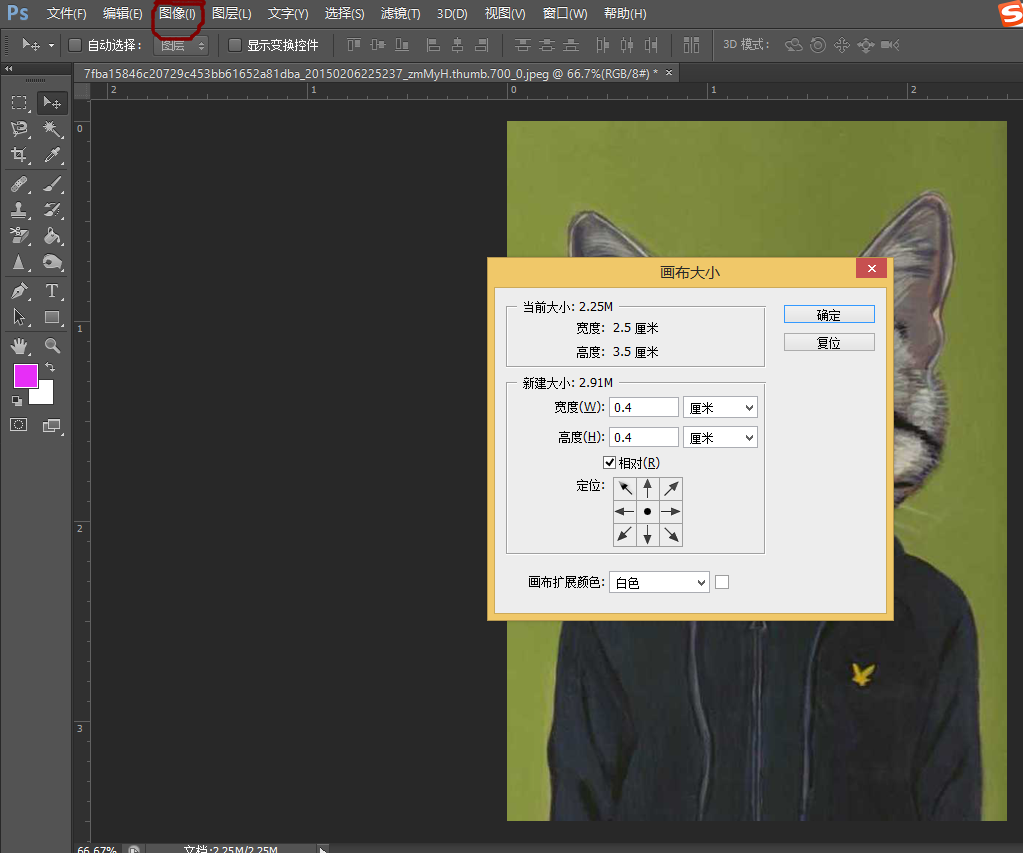The height and width of the screenshot is (853, 1023).
Task: Open the 选择(S) menu
Action: (344, 14)
